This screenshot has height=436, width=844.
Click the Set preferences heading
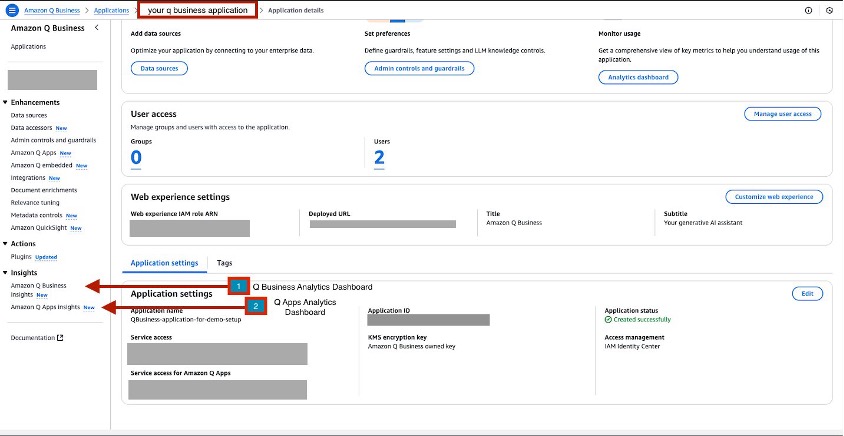[387, 33]
